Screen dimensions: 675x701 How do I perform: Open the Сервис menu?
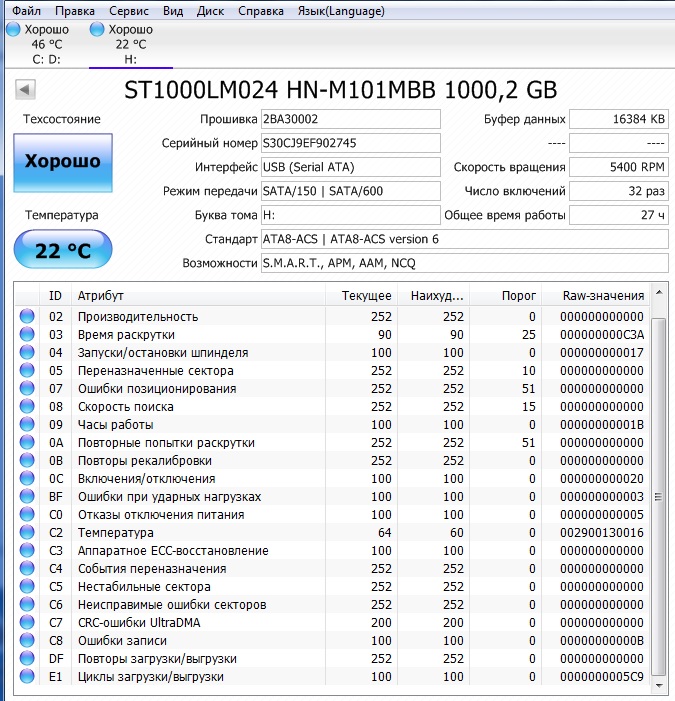click(129, 11)
